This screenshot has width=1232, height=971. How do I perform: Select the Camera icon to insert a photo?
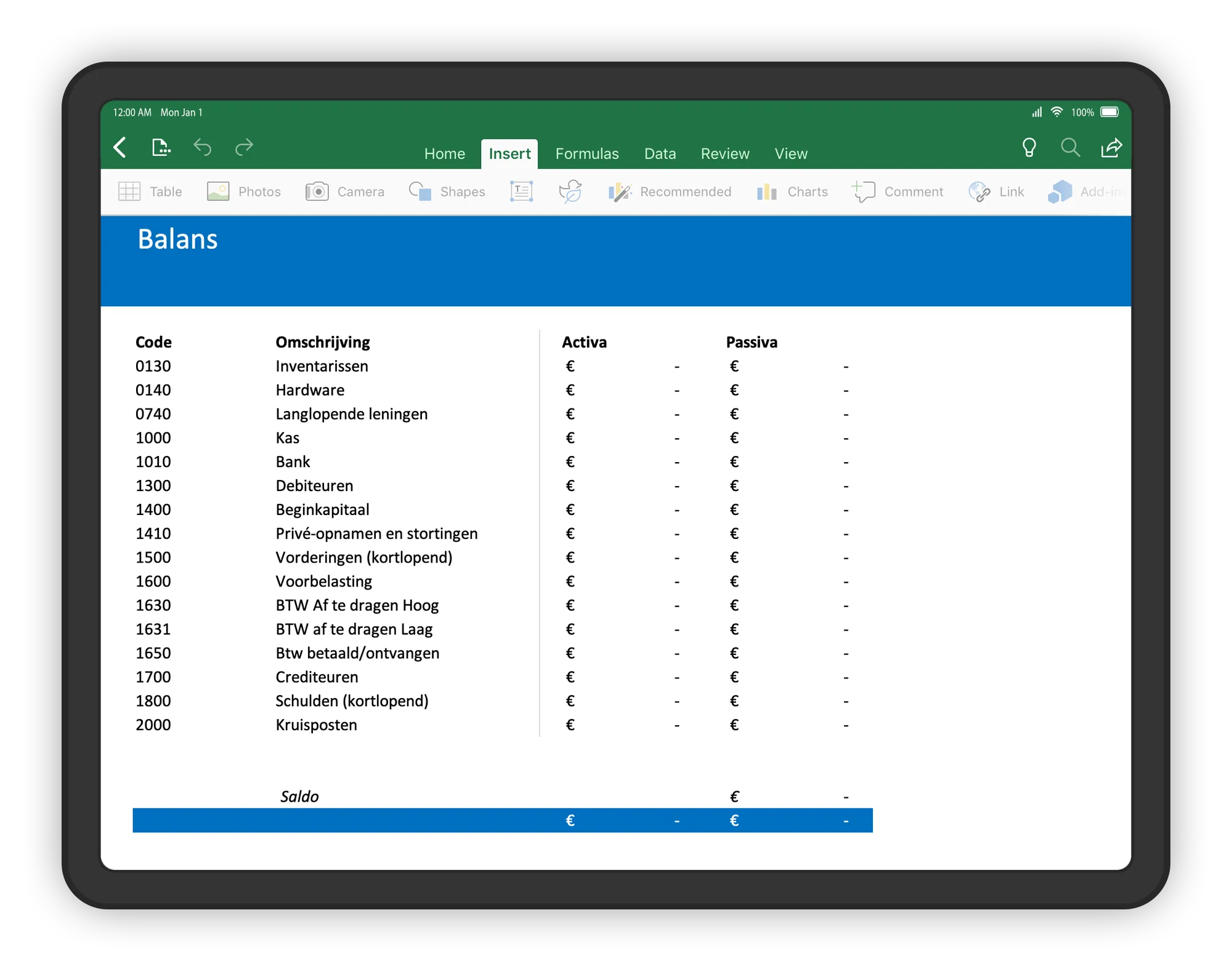pos(317,192)
